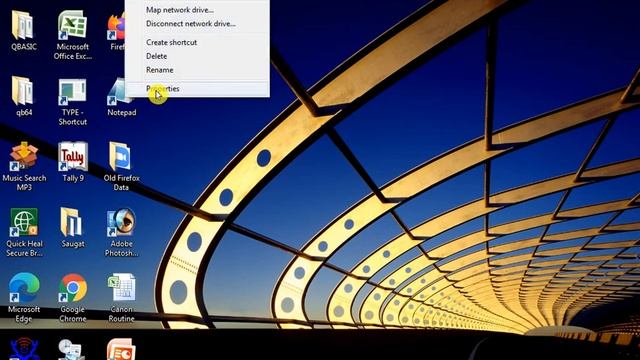This screenshot has height=360, width=640.
Task: Select Rename from the context menu
Action: 197,70
